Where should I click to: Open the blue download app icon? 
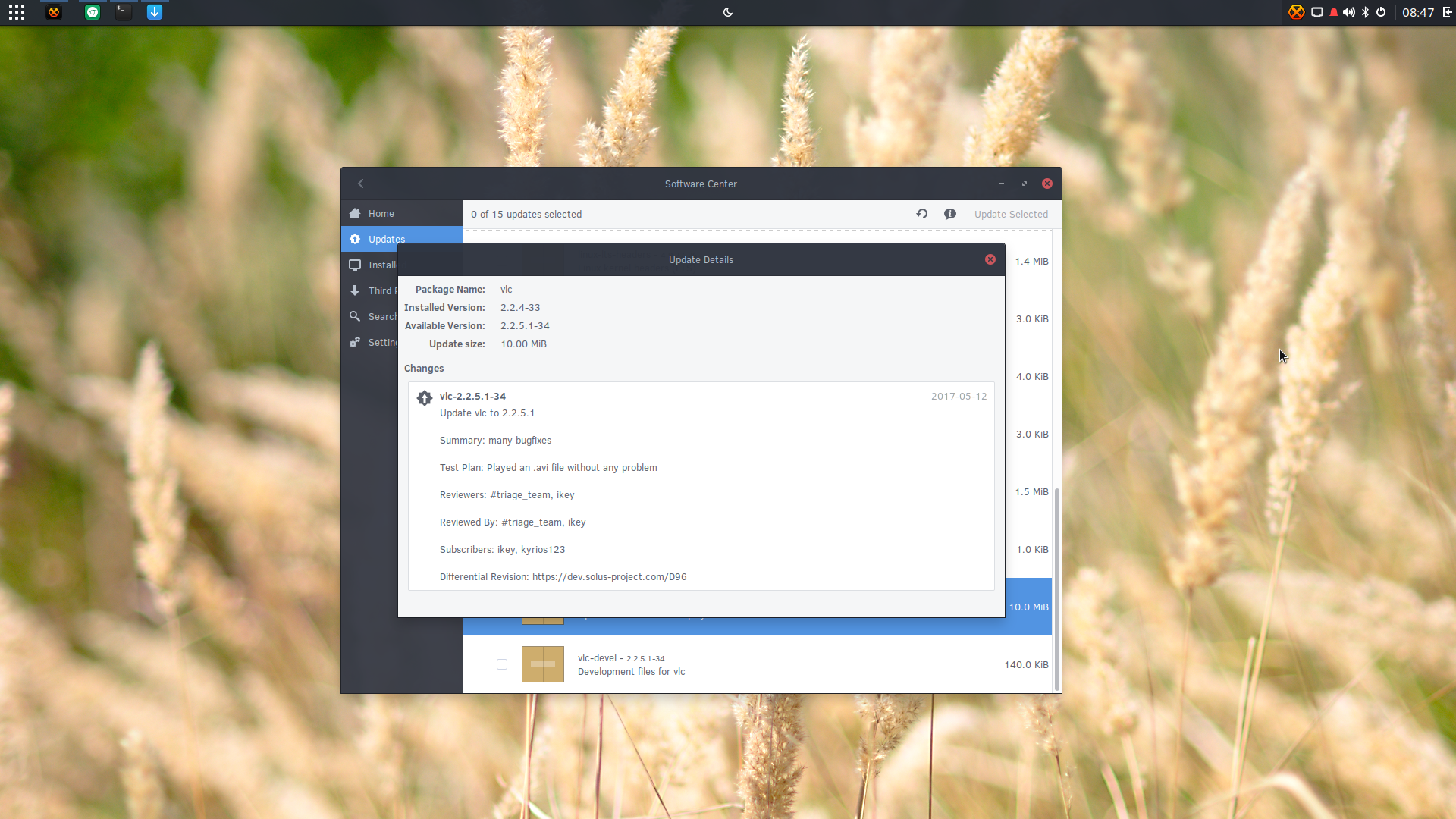tap(155, 12)
